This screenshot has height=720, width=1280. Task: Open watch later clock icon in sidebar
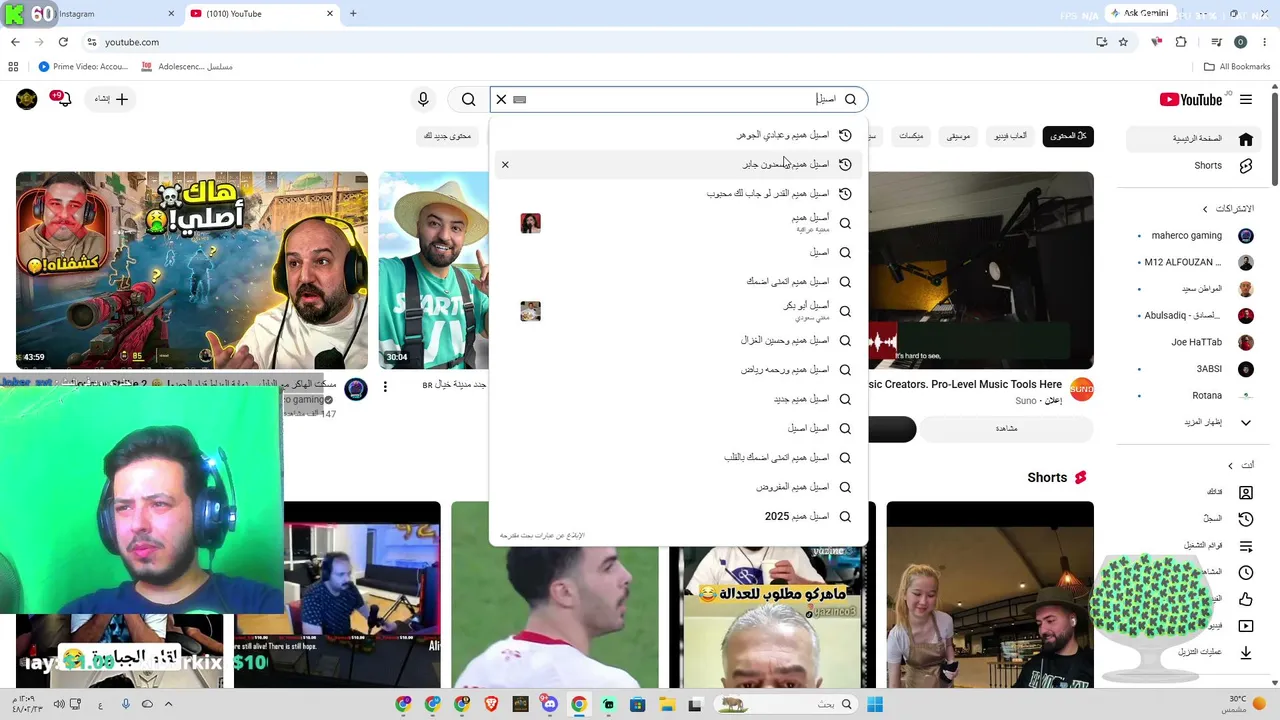pos(1246,573)
